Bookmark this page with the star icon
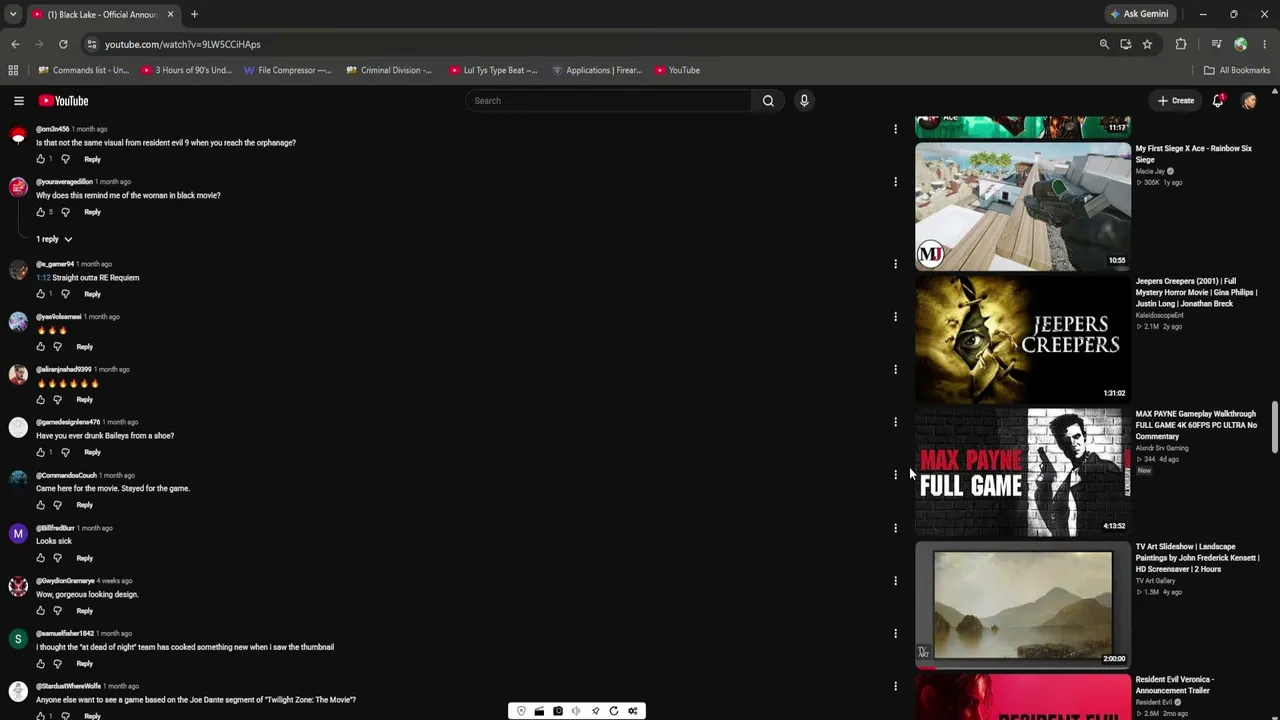Image resolution: width=1280 pixels, height=720 pixels. click(x=1147, y=44)
